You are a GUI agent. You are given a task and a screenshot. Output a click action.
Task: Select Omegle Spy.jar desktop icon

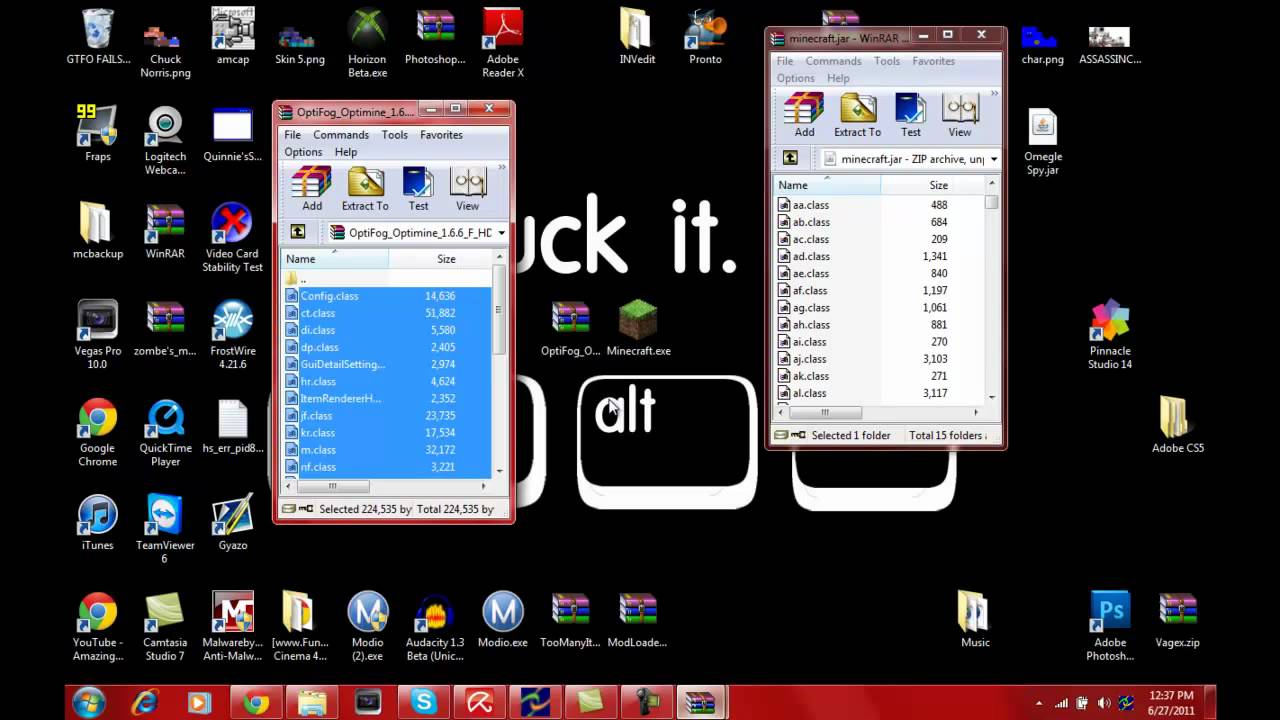point(1043,142)
